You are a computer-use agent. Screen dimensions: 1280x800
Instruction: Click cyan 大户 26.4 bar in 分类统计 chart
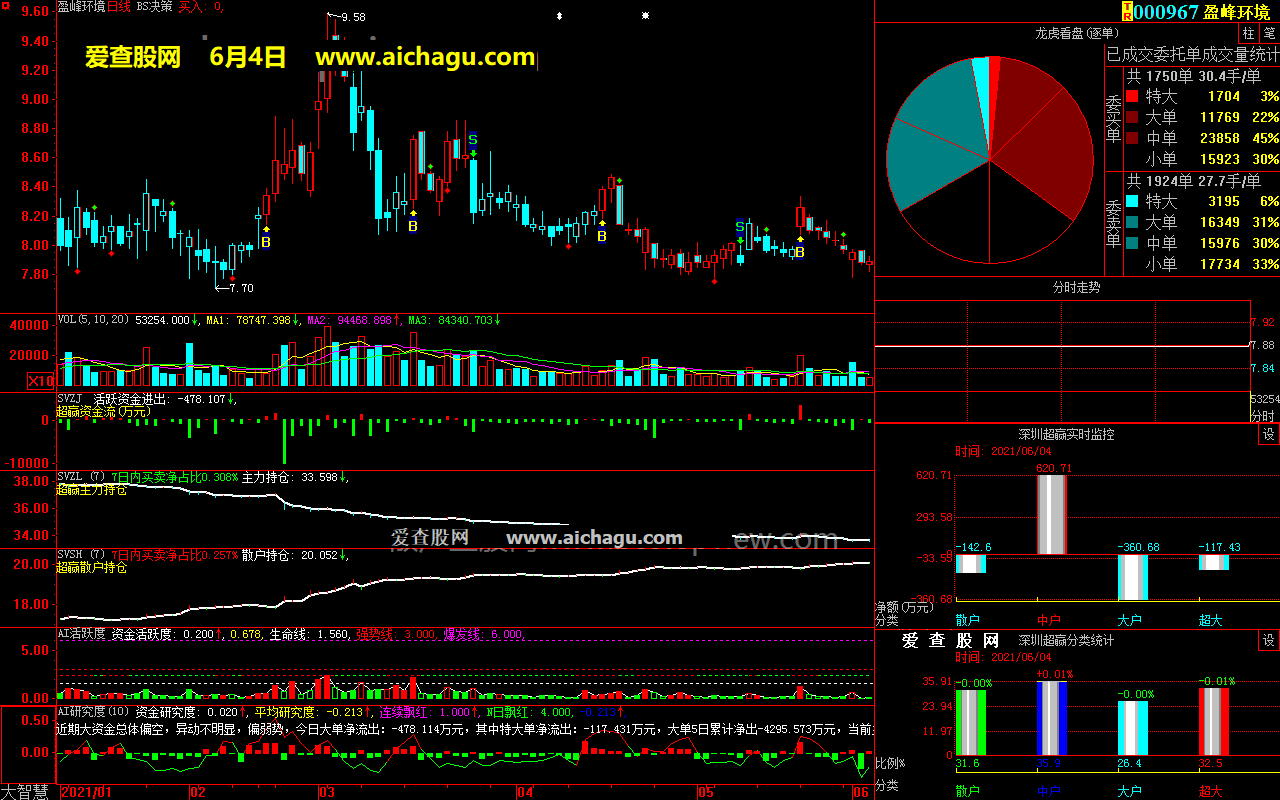point(1132,728)
